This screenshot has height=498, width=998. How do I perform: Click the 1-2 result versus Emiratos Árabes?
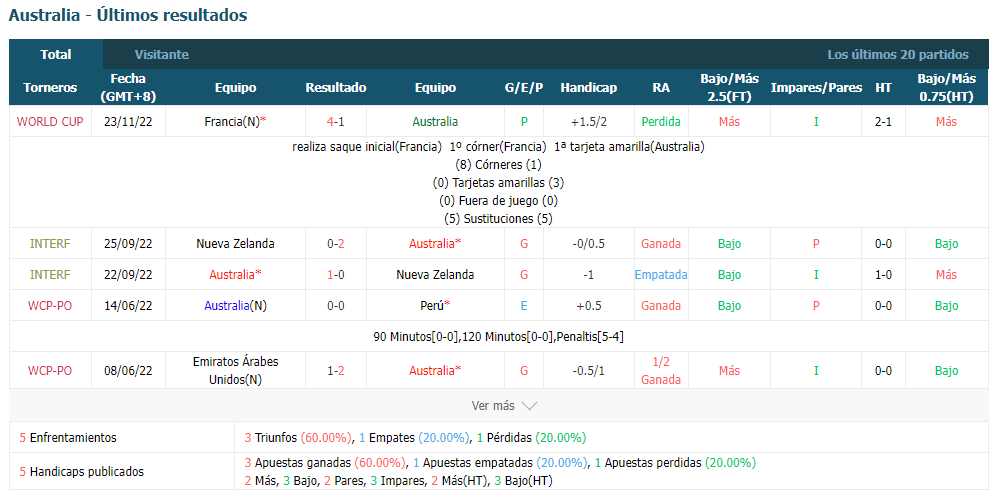[336, 371]
